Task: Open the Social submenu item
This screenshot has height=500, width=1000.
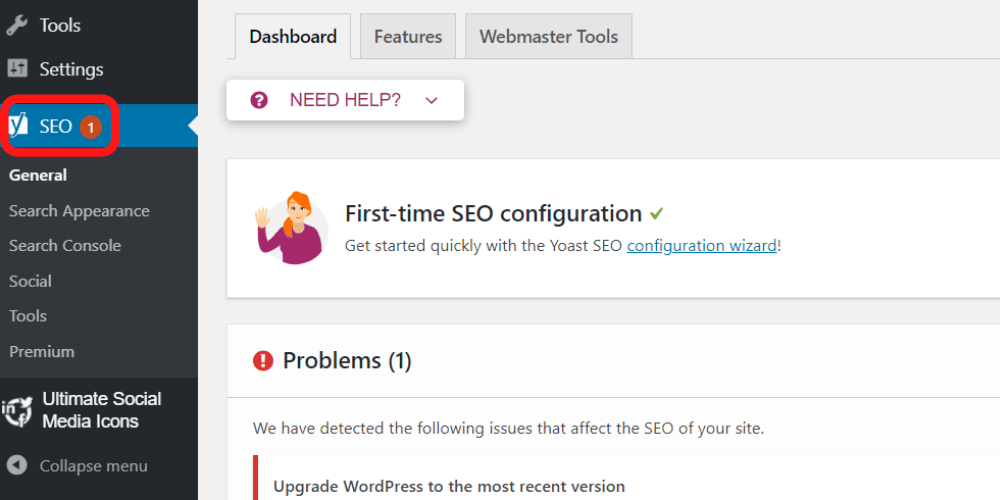Action: 30,281
